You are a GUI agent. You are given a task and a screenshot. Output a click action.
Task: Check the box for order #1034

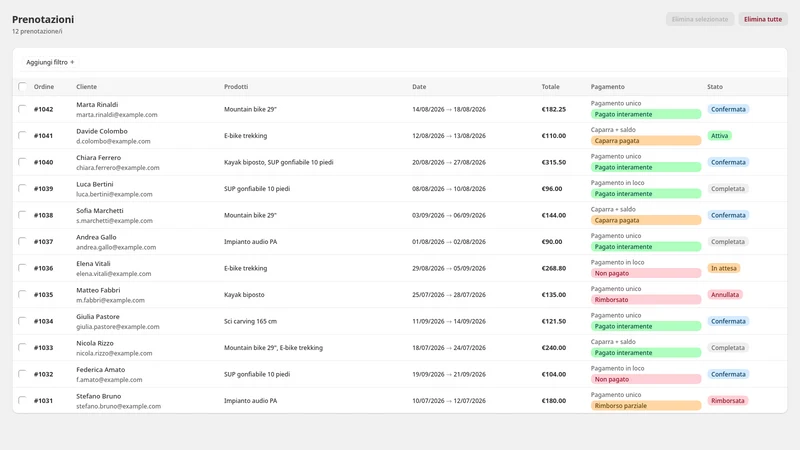(22, 321)
